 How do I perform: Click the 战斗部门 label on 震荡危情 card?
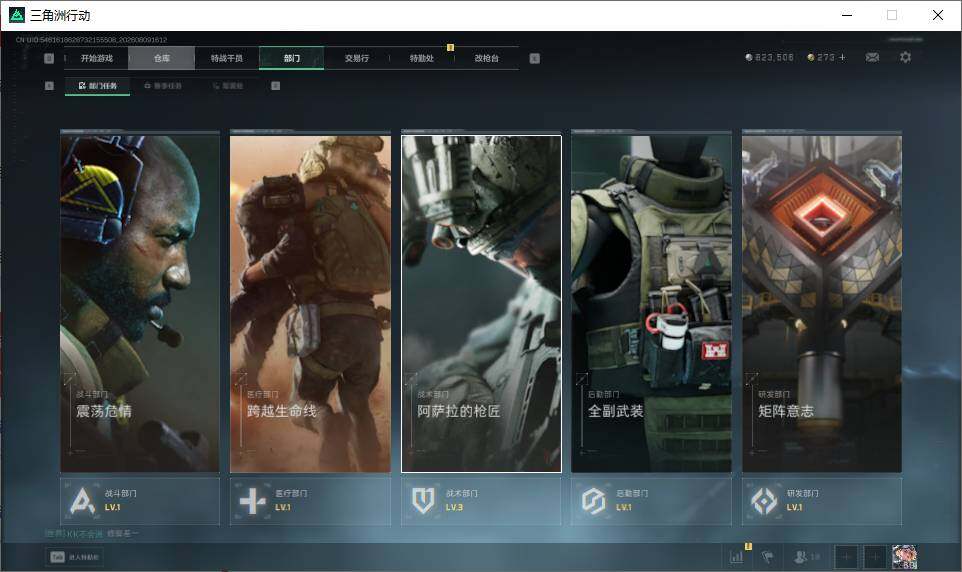click(x=91, y=394)
